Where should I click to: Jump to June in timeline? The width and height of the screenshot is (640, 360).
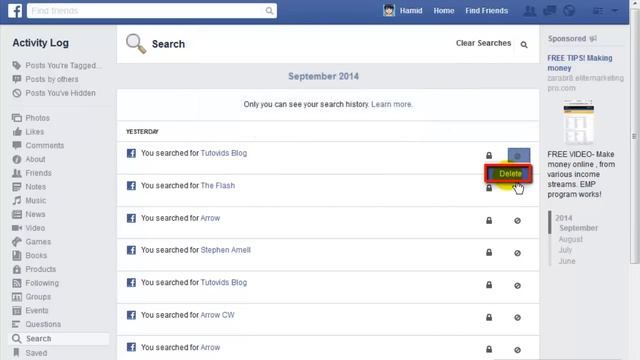pyautogui.click(x=567, y=261)
